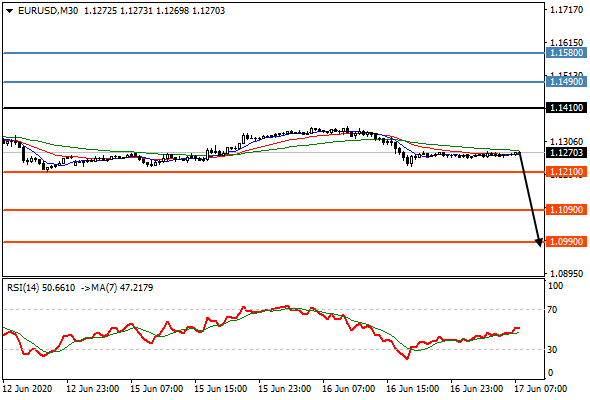Click the 1.17170 price scale value
The height and width of the screenshot is (400, 590).
(x=566, y=10)
